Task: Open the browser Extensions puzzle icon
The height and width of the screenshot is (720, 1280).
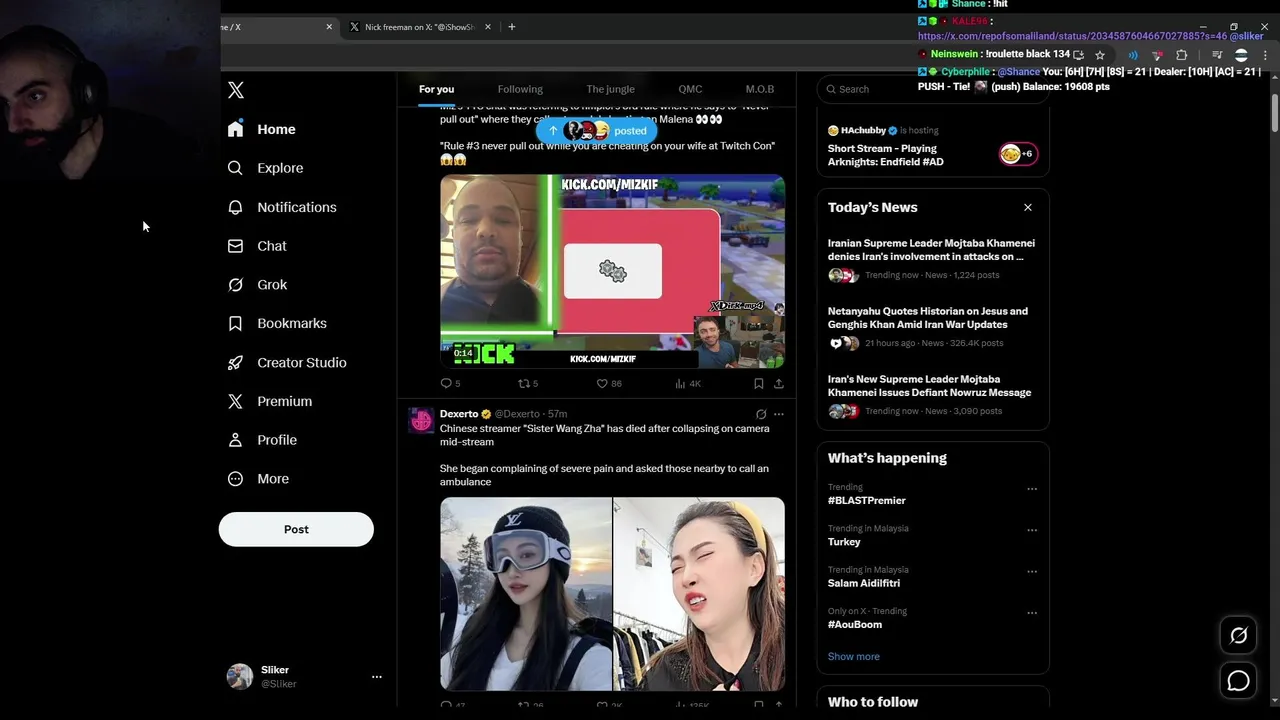Action: coord(1181,55)
